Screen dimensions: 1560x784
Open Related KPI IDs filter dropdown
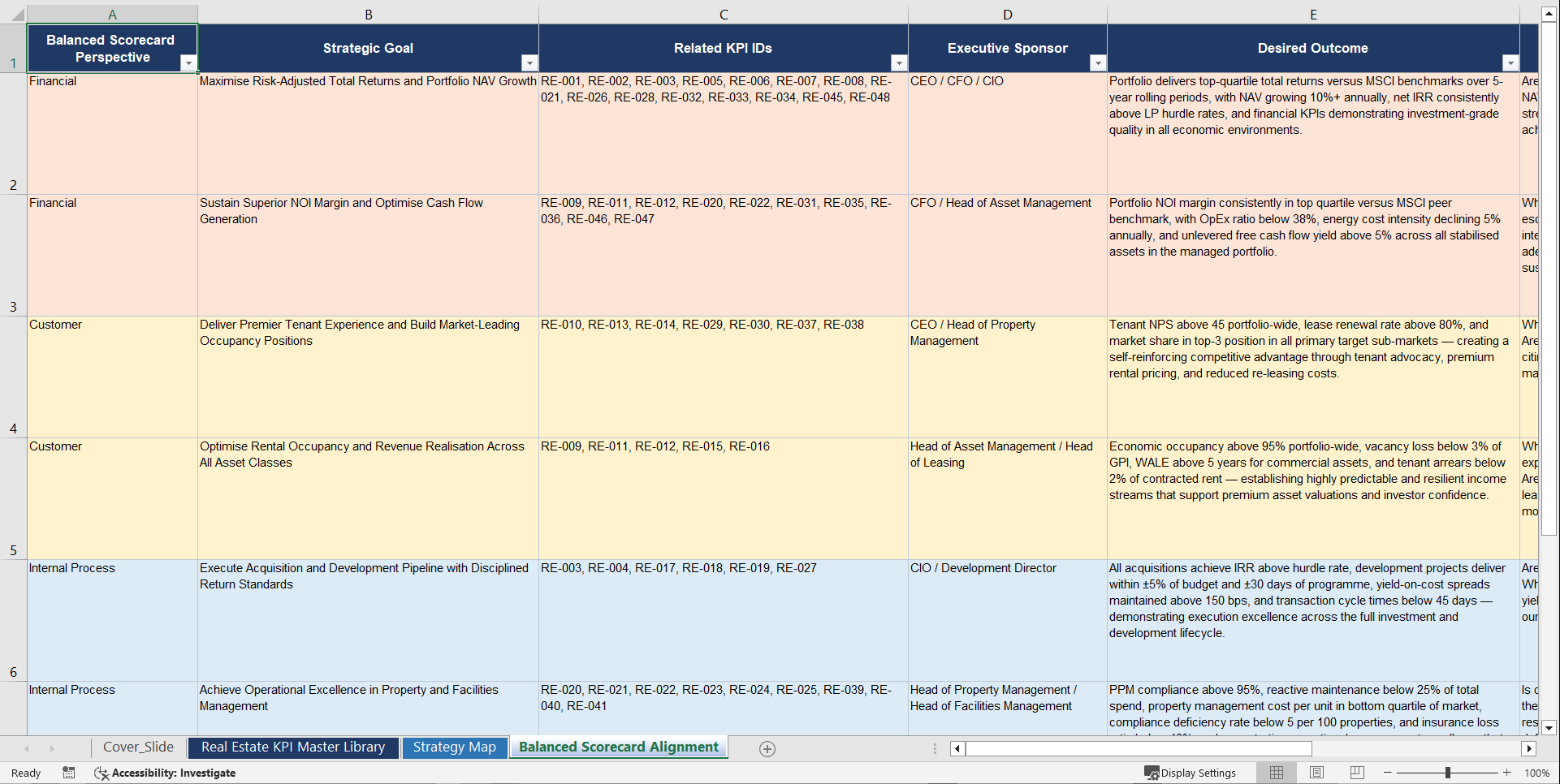tap(899, 63)
